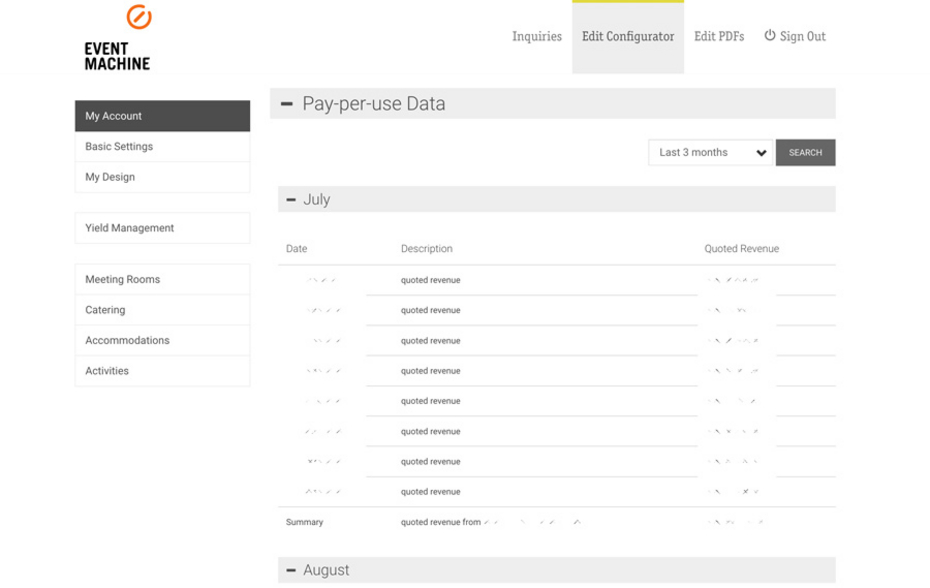
Task: Open the Inquiries tab
Action: pos(537,37)
